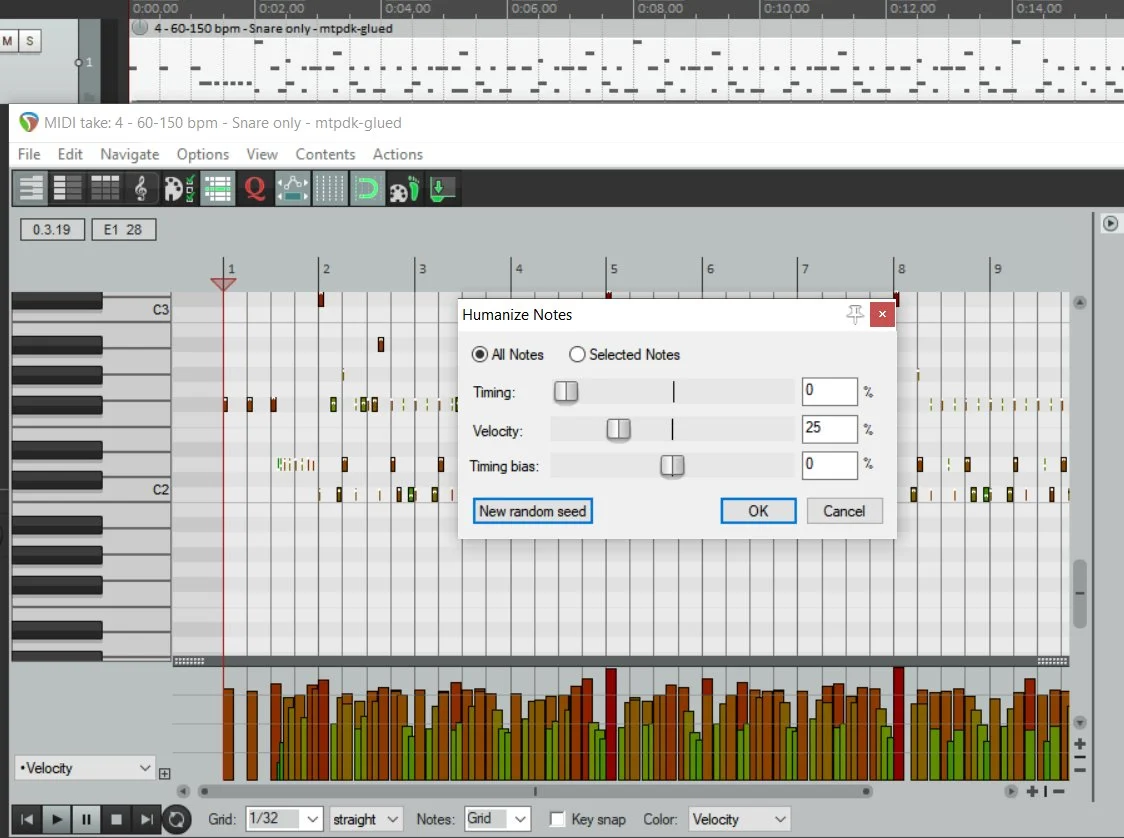Click the Velocity slider handle

(619, 429)
